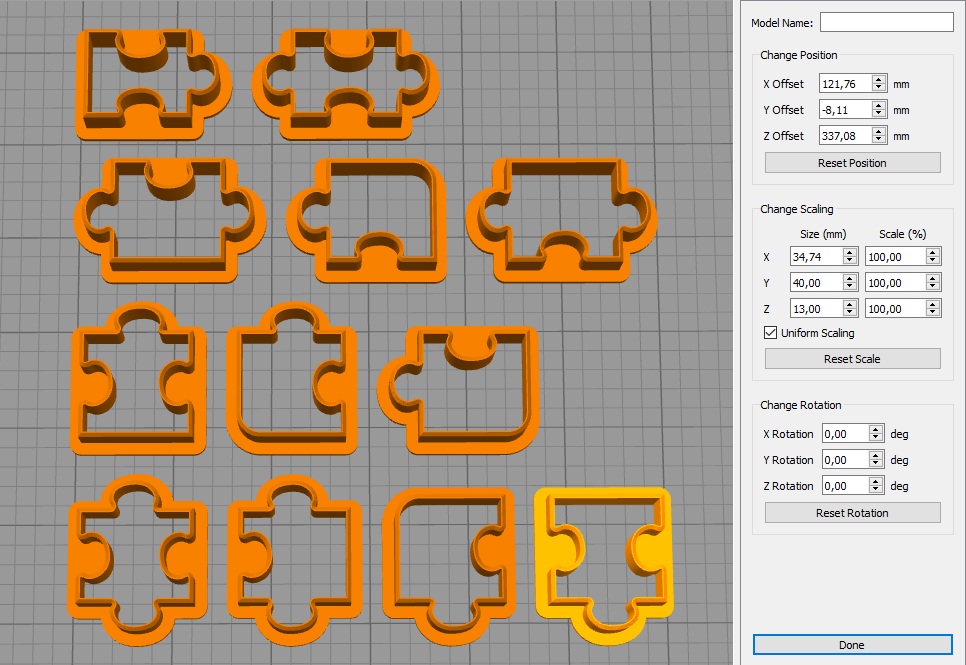Click the Y Size (mm) field
This screenshot has height=665, width=966.
tap(816, 282)
